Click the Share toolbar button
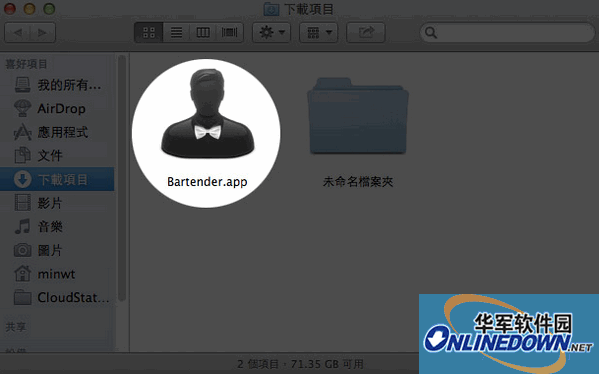Viewport: 599px width, 374px height. 366,32
